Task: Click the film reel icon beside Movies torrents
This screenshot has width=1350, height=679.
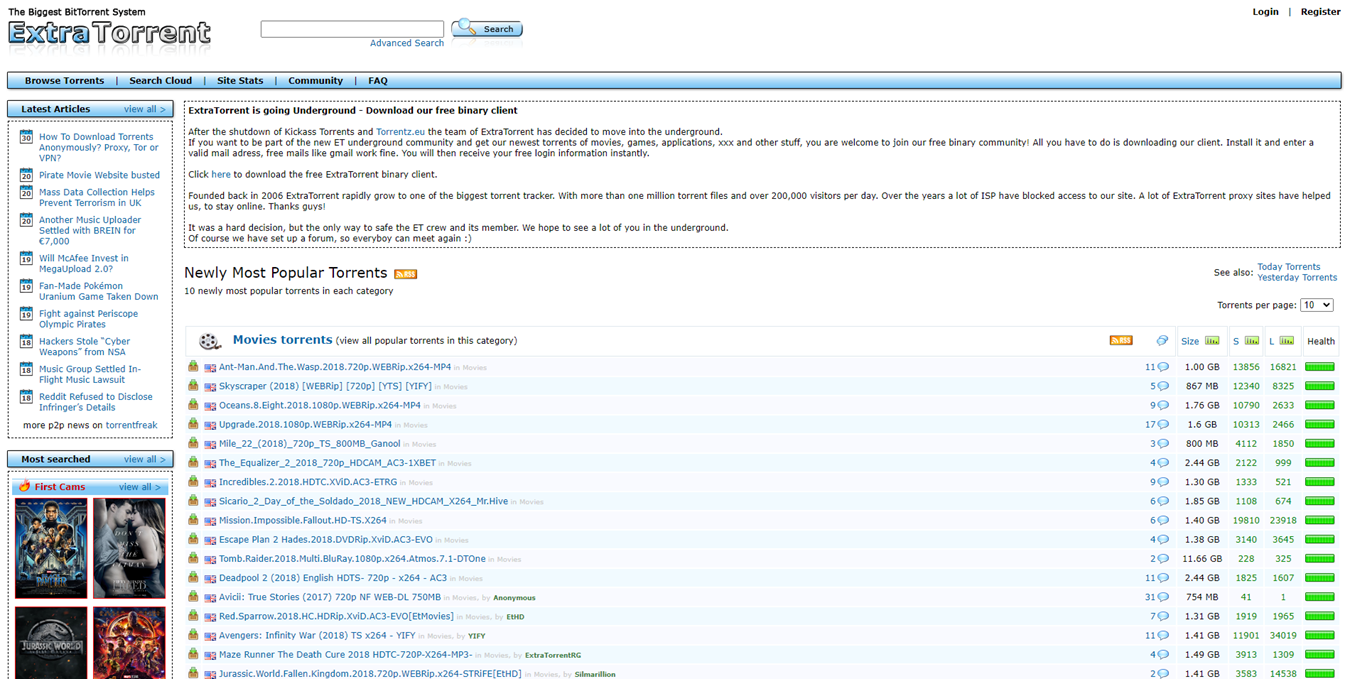Action: point(210,340)
